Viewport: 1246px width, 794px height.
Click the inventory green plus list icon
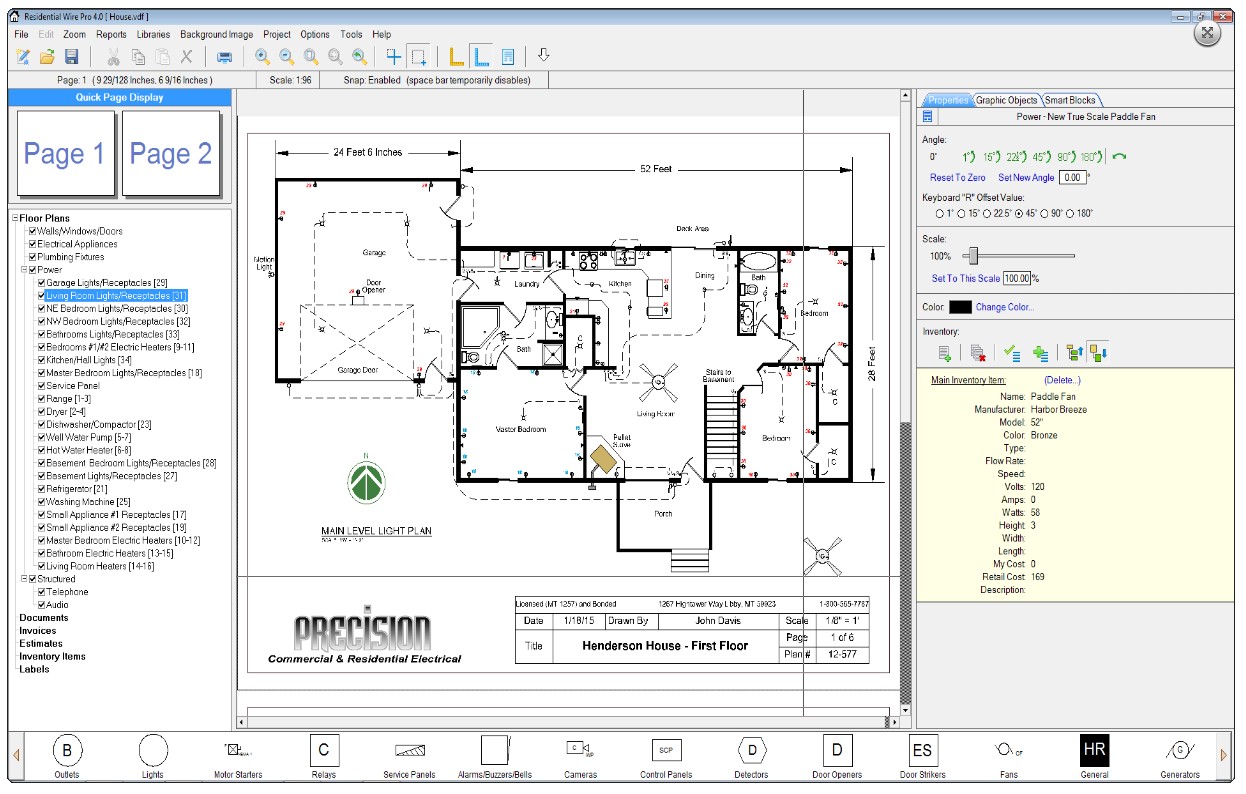1040,352
